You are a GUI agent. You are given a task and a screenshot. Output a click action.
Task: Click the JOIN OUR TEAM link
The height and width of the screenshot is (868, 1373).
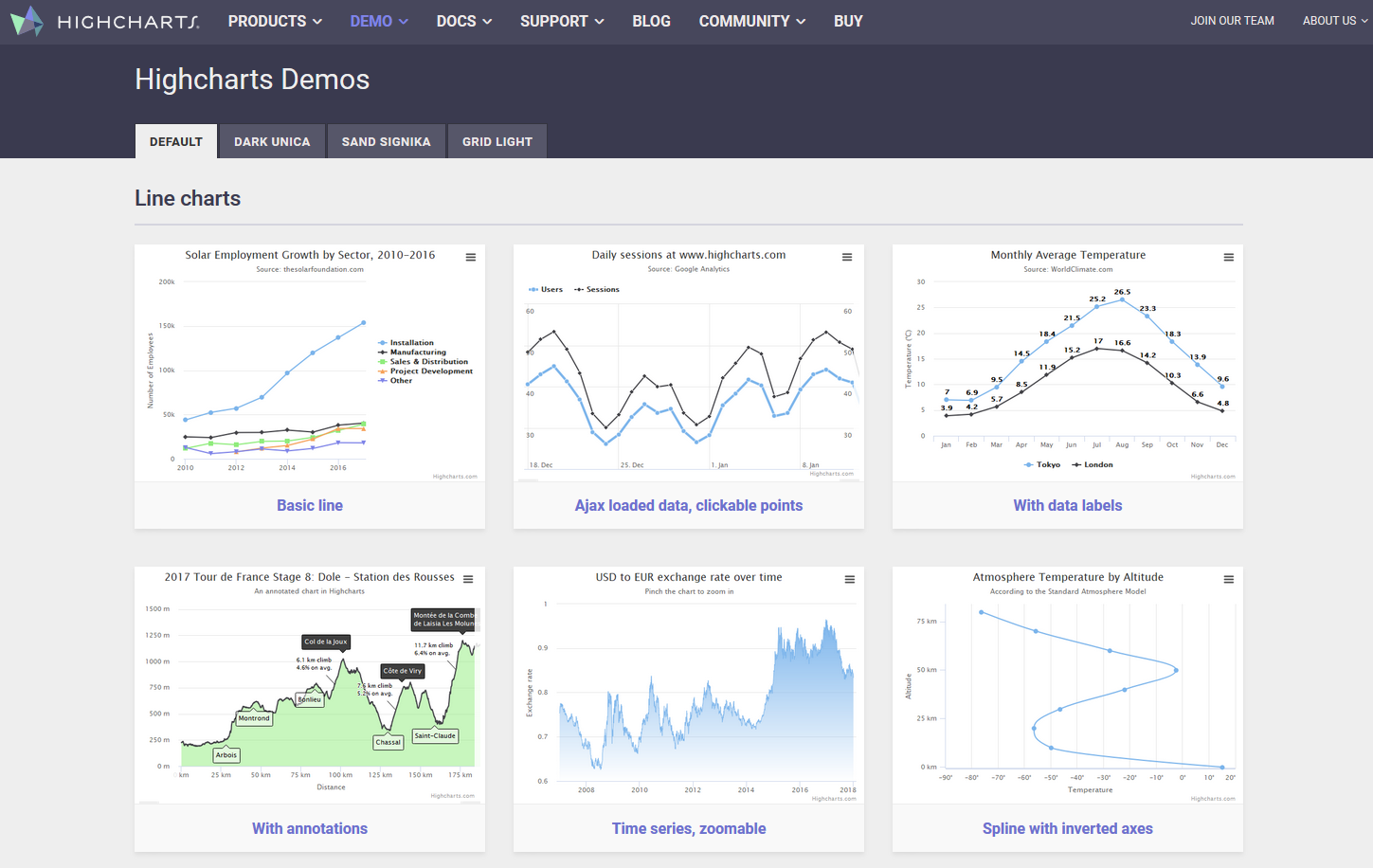(1232, 21)
